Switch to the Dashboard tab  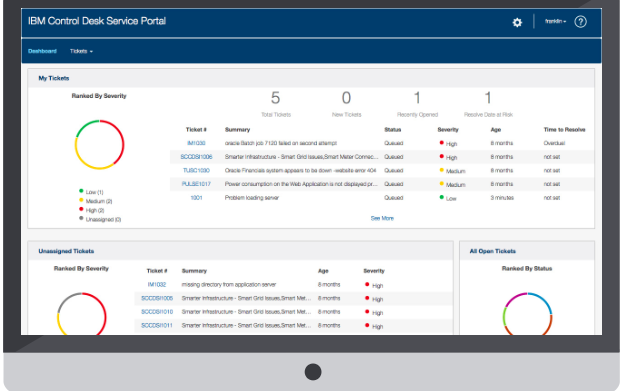tap(42, 51)
